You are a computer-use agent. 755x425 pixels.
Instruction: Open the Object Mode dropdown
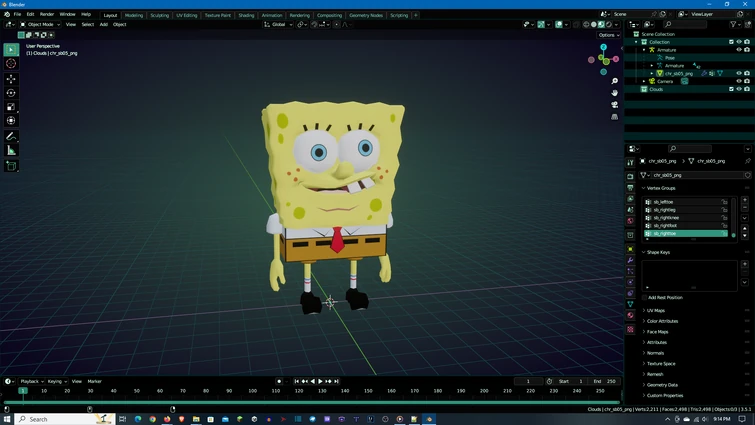pos(40,25)
